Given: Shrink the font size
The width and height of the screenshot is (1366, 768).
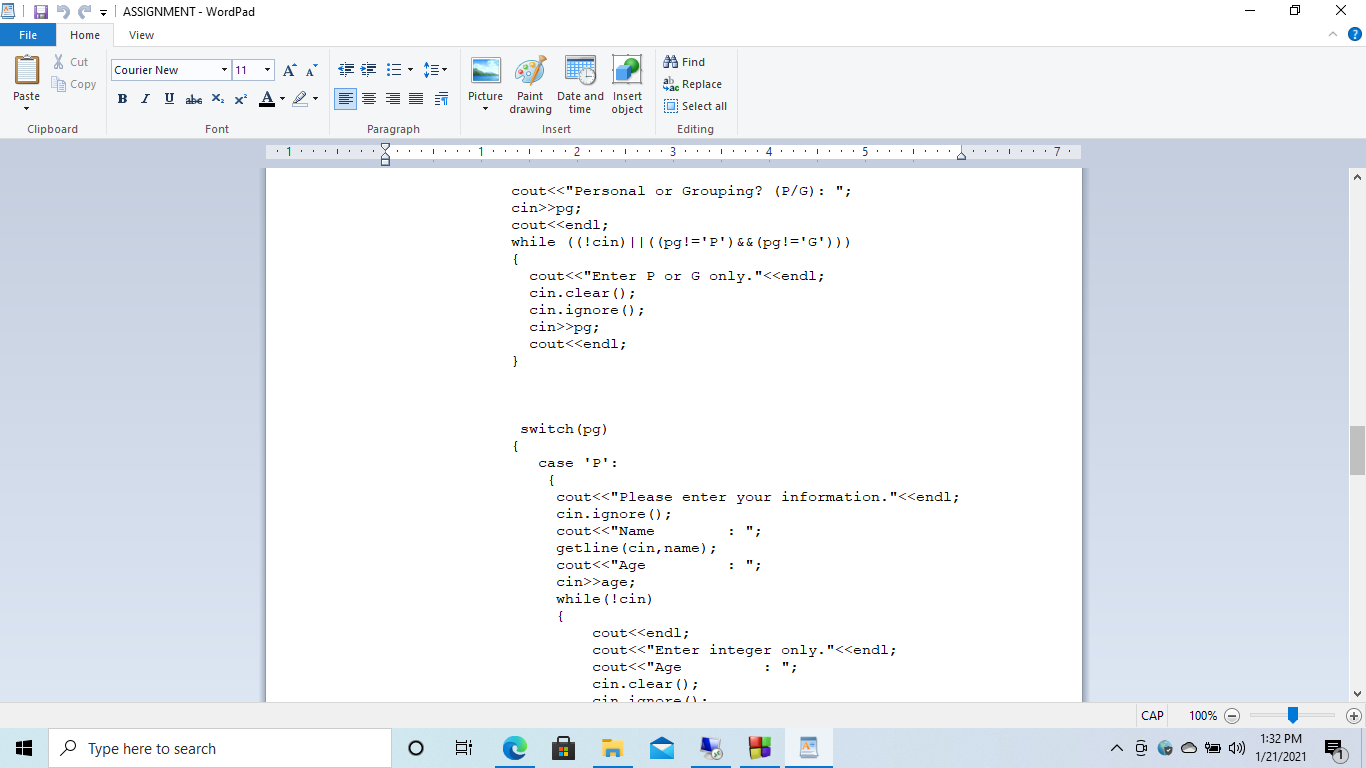Looking at the screenshot, I should [311, 70].
